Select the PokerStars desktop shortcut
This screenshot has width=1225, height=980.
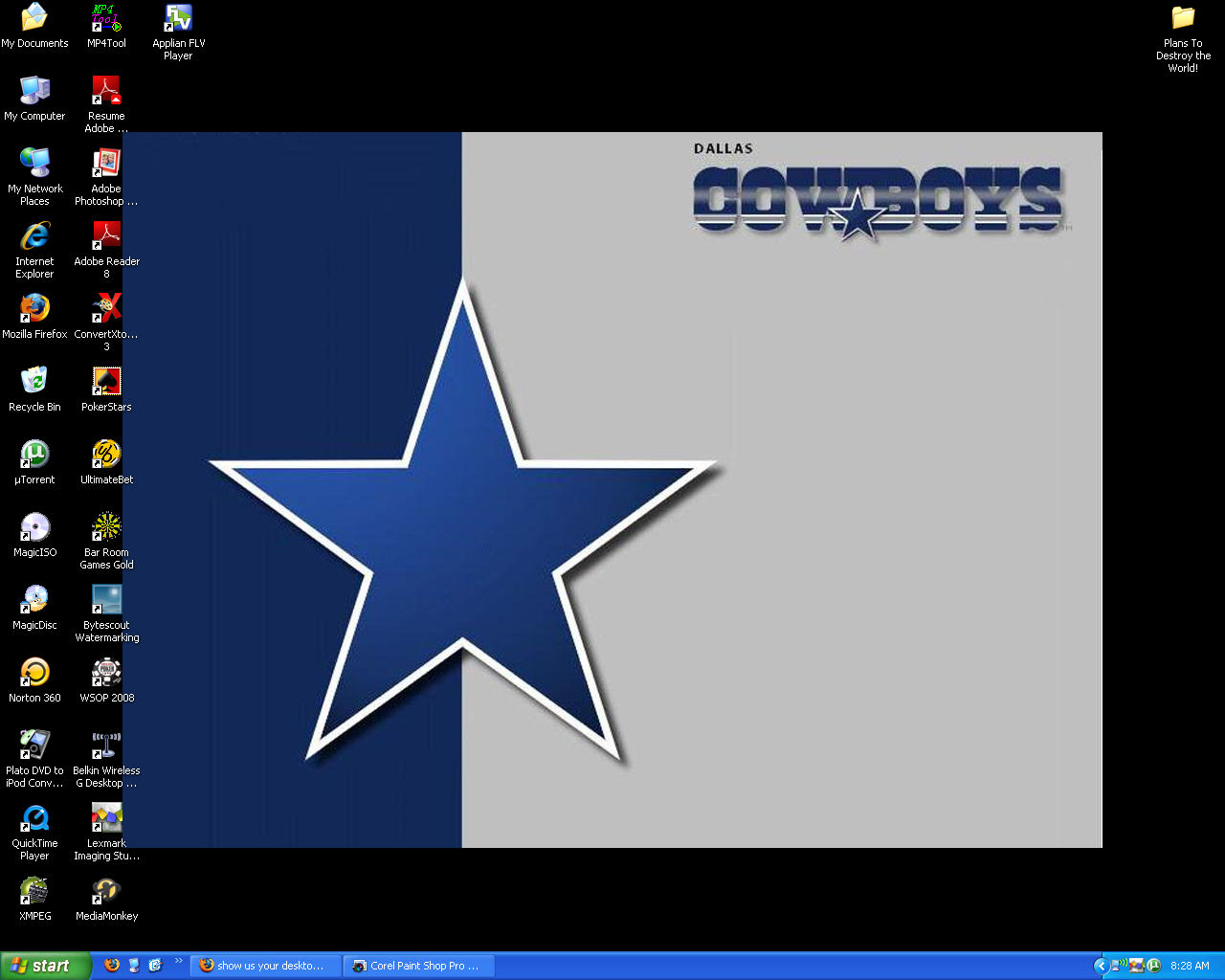click(106, 390)
